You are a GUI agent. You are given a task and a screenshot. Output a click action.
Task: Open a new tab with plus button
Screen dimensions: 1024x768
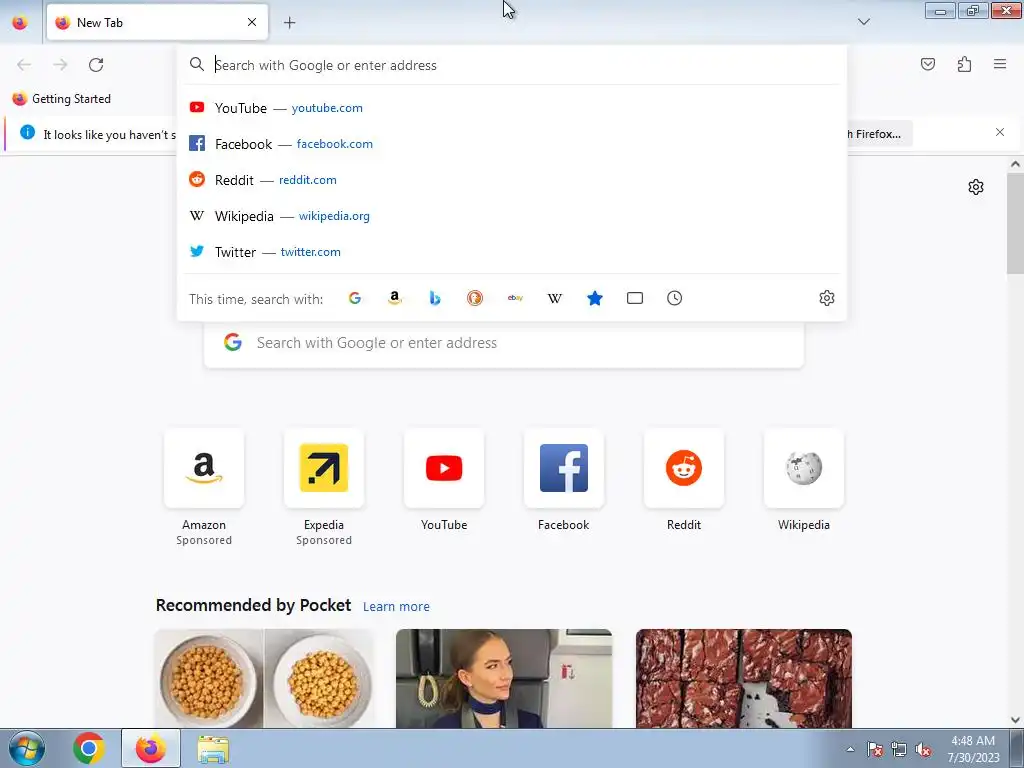tap(289, 23)
